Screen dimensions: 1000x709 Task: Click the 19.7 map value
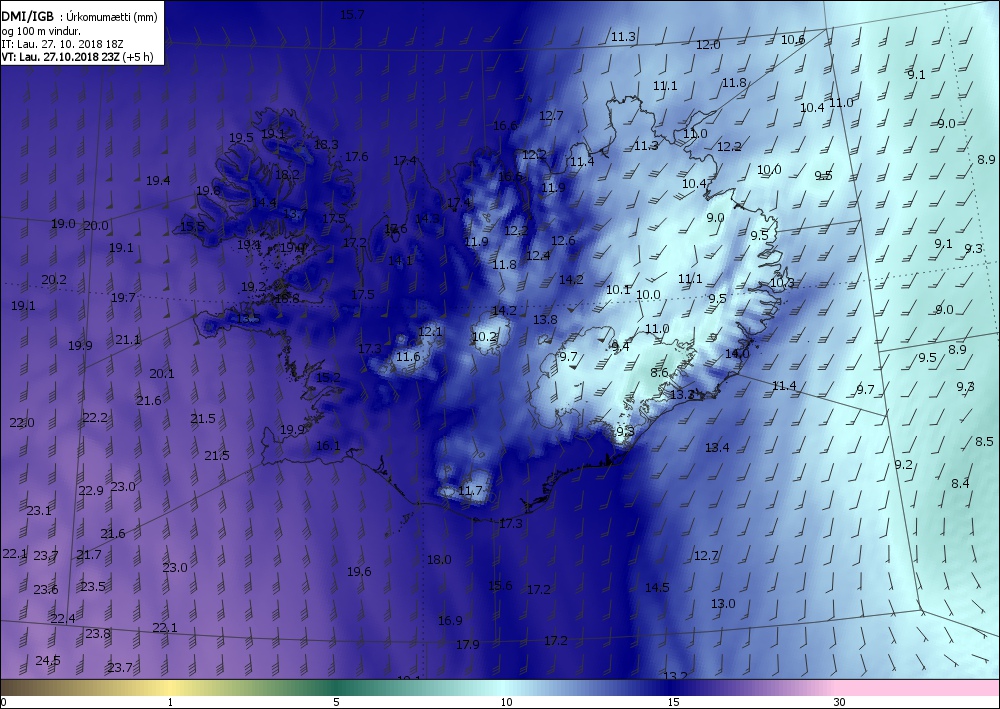tap(123, 298)
